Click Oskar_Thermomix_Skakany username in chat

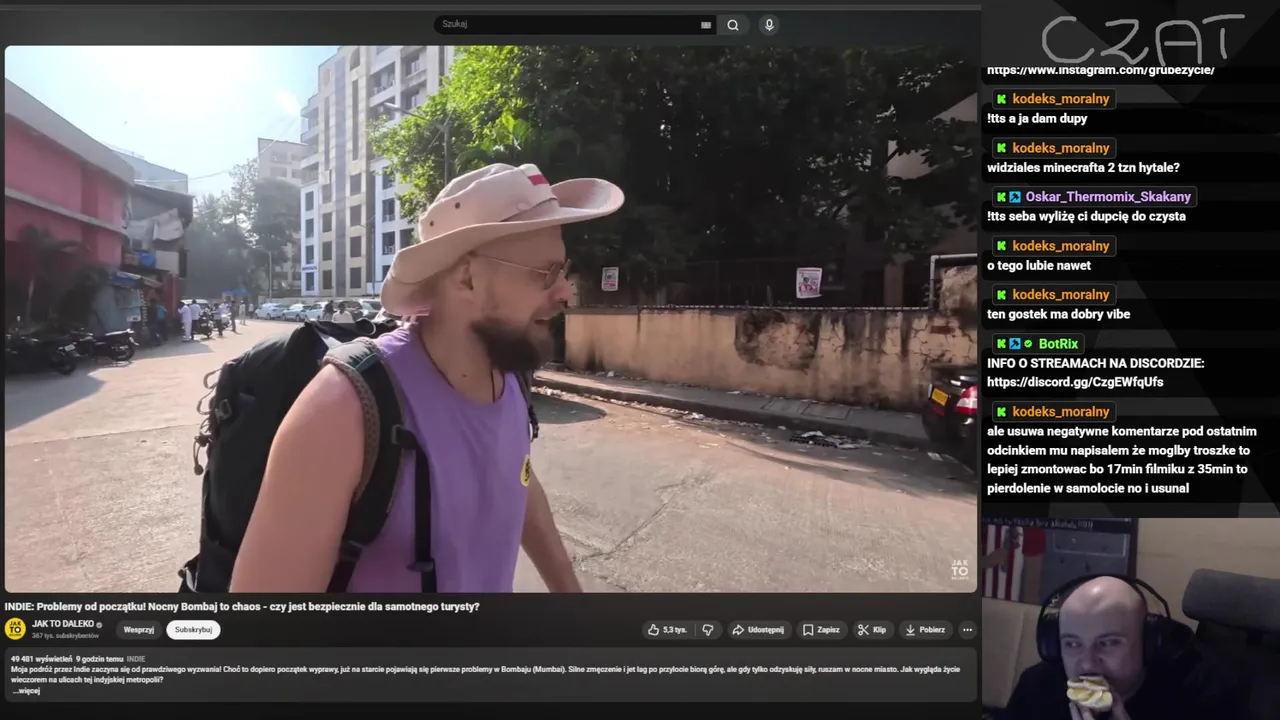(1108, 197)
